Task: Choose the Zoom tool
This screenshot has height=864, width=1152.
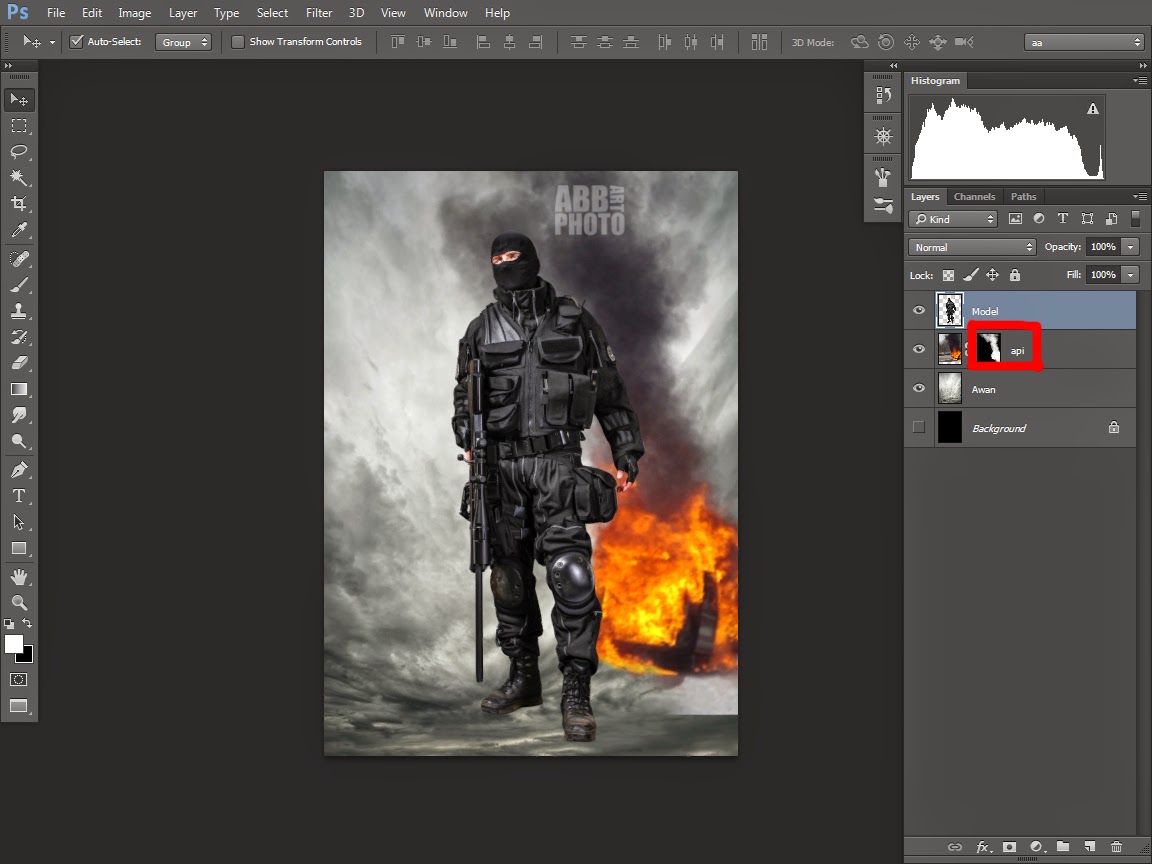Action: [x=18, y=602]
